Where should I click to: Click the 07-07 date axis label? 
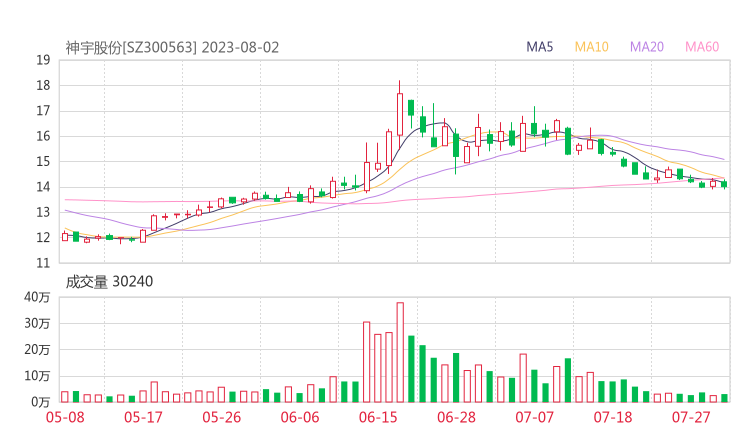tap(534, 417)
